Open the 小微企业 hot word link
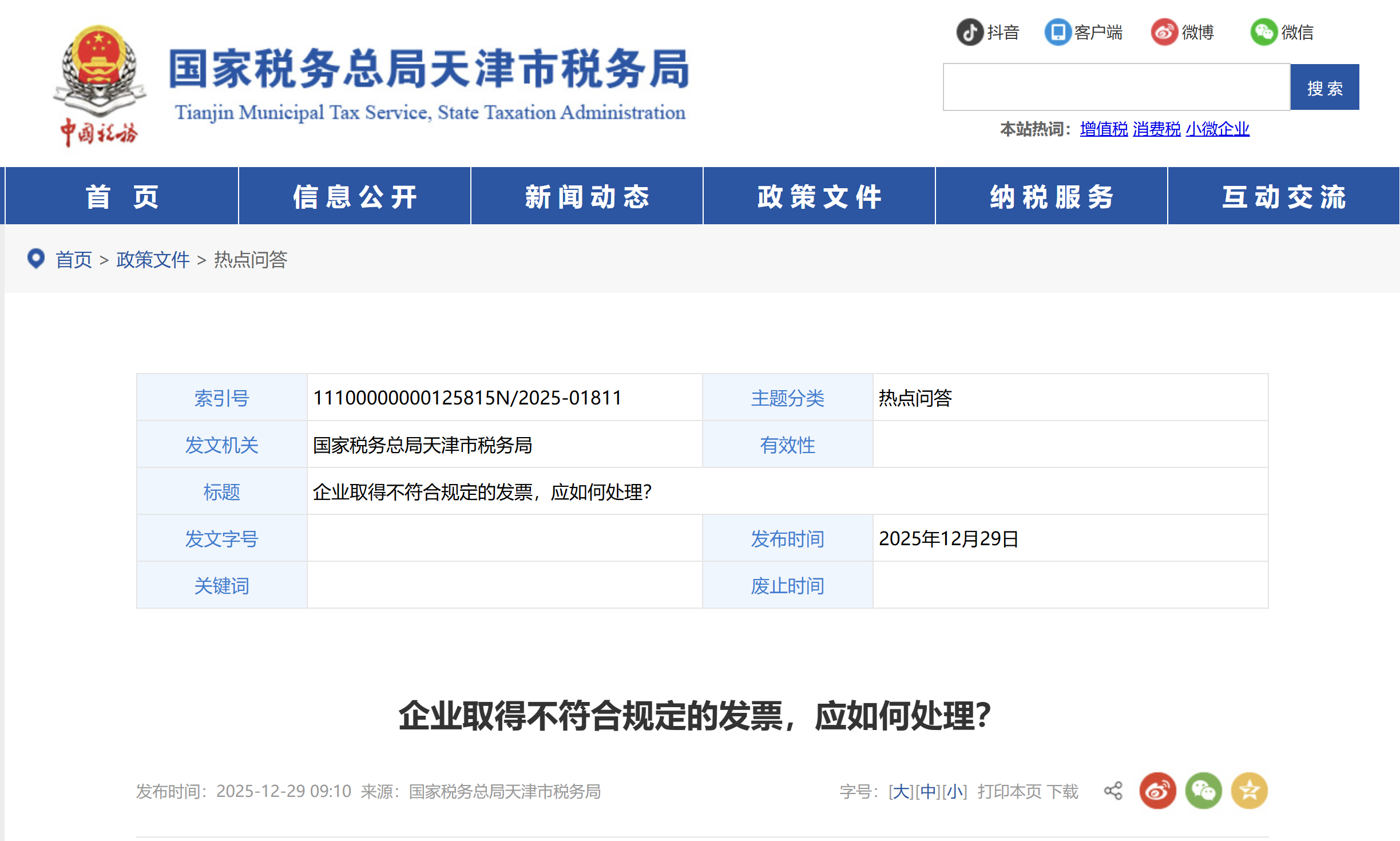The height and width of the screenshot is (841, 1400). click(1217, 129)
